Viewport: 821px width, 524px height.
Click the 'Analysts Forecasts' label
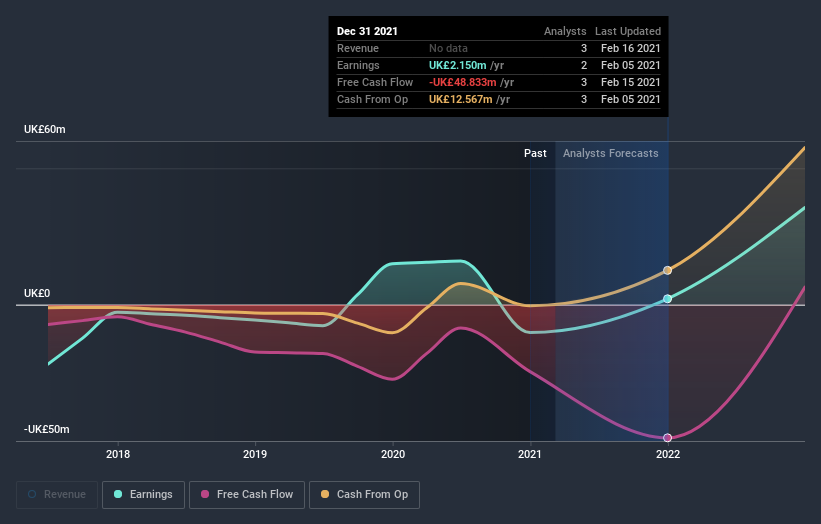[x=611, y=153]
